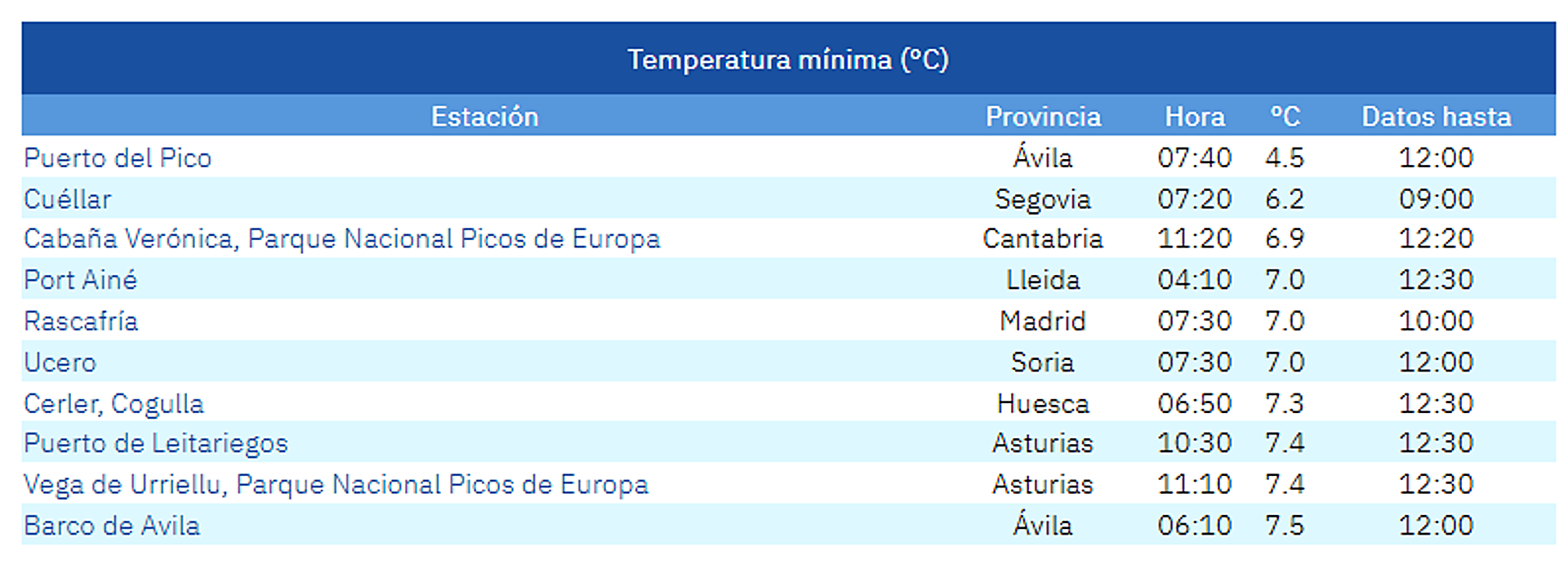This screenshot has height=582, width=1568.
Task: Click the °C column header
Action: pos(1285,117)
